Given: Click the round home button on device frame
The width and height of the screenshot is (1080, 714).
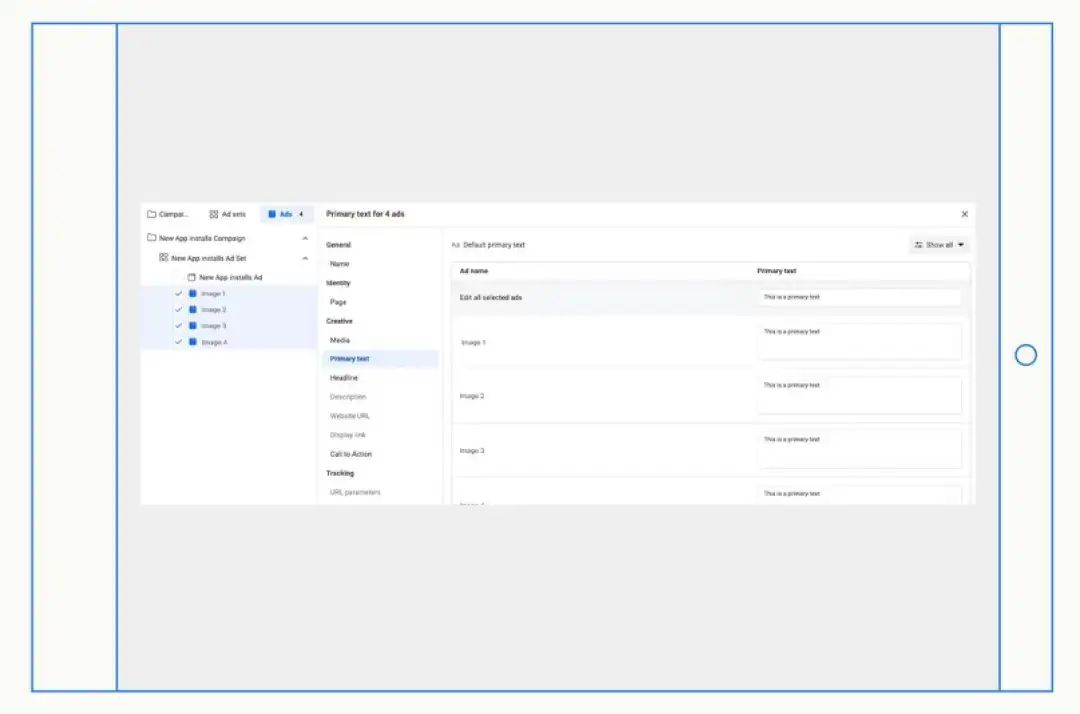Looking at the screenshot, I should click(1026, 355).
